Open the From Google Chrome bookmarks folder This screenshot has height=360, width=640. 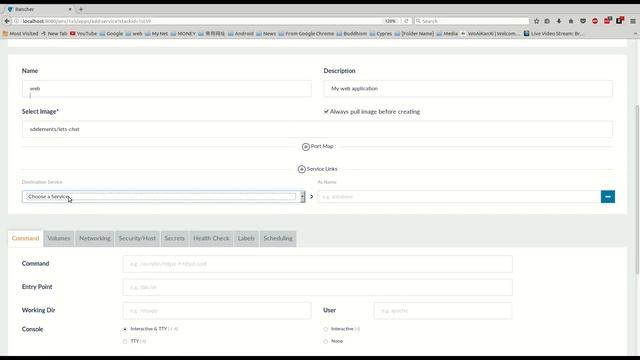[x=306, y=33]
